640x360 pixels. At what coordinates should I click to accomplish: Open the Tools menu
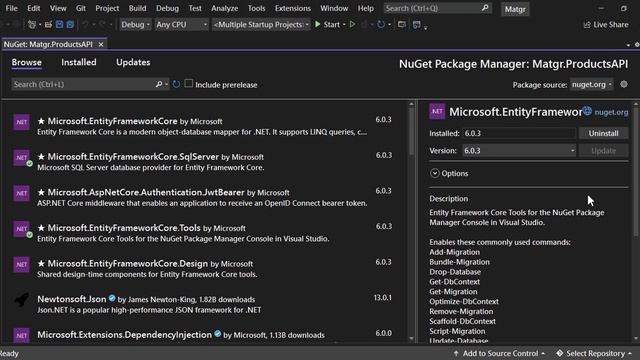pyautogui.click(x=256, y=8)
